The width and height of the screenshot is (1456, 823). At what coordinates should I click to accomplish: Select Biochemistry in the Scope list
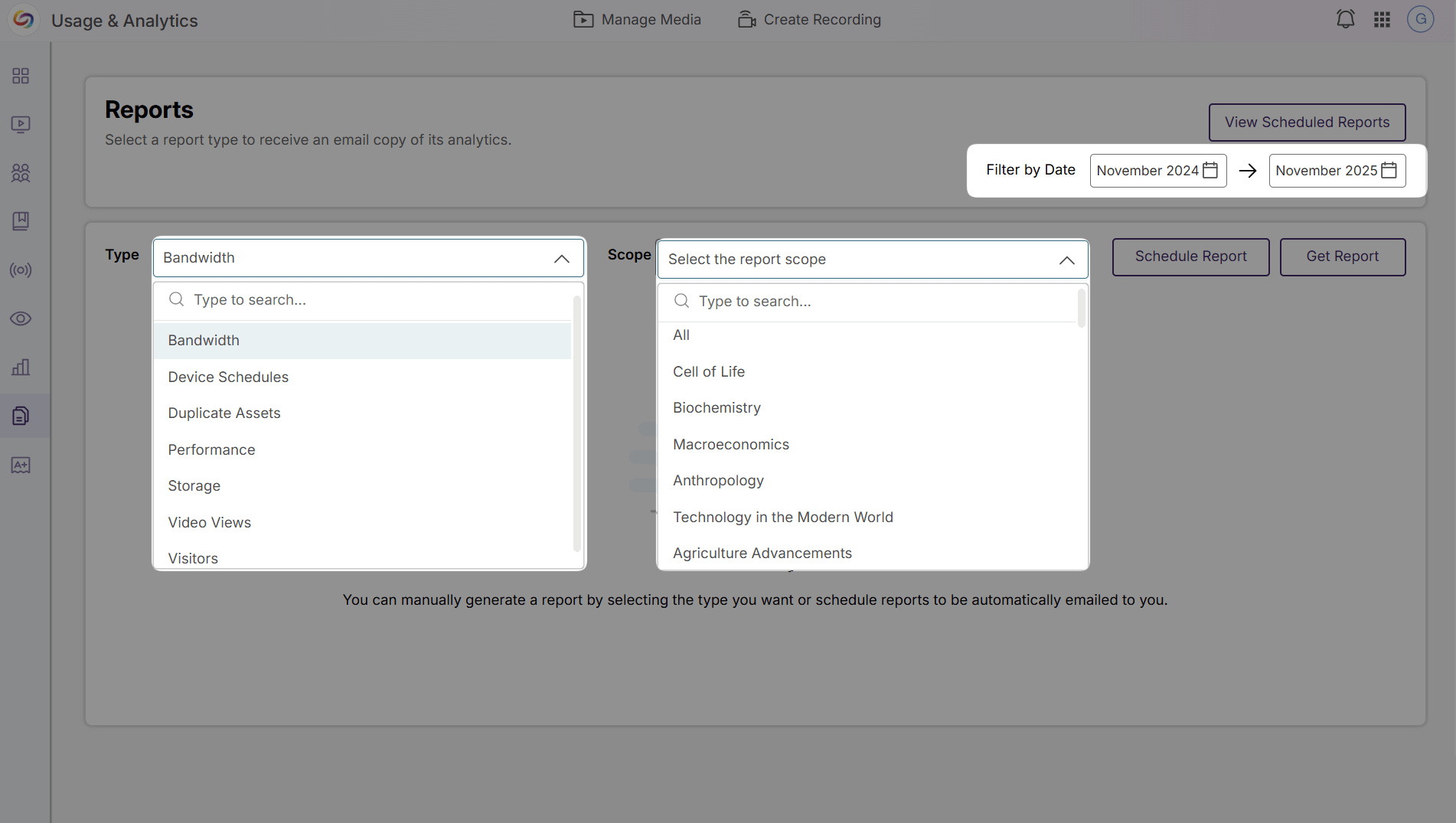tap(717, 407)
